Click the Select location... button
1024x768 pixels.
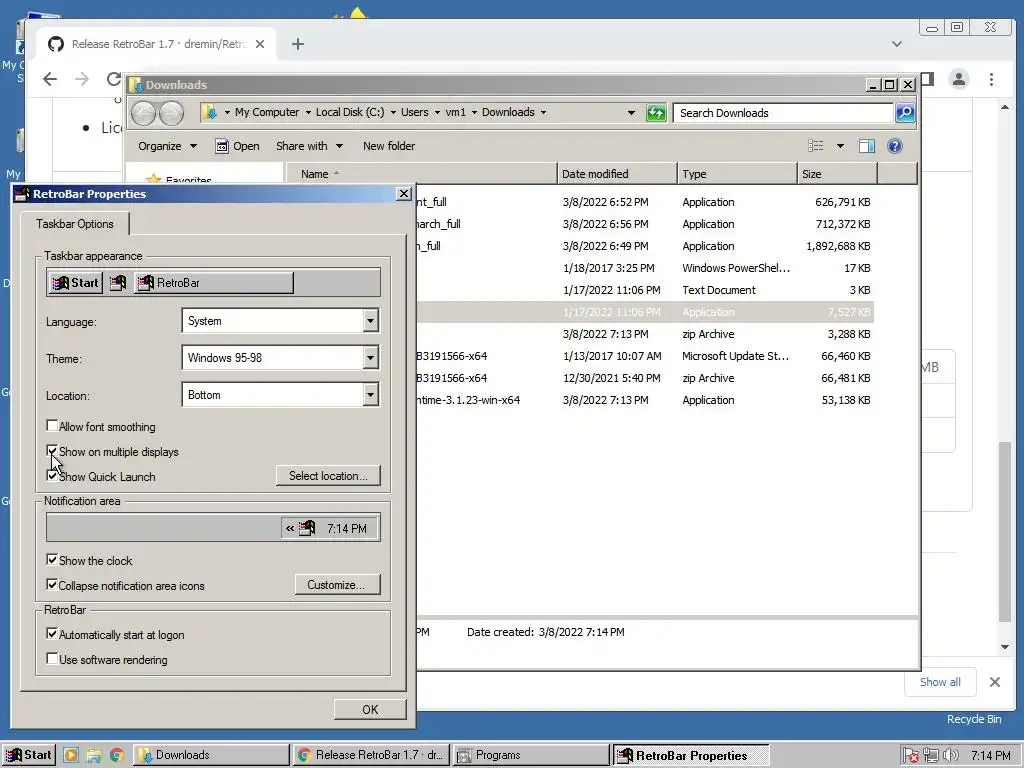328,475
